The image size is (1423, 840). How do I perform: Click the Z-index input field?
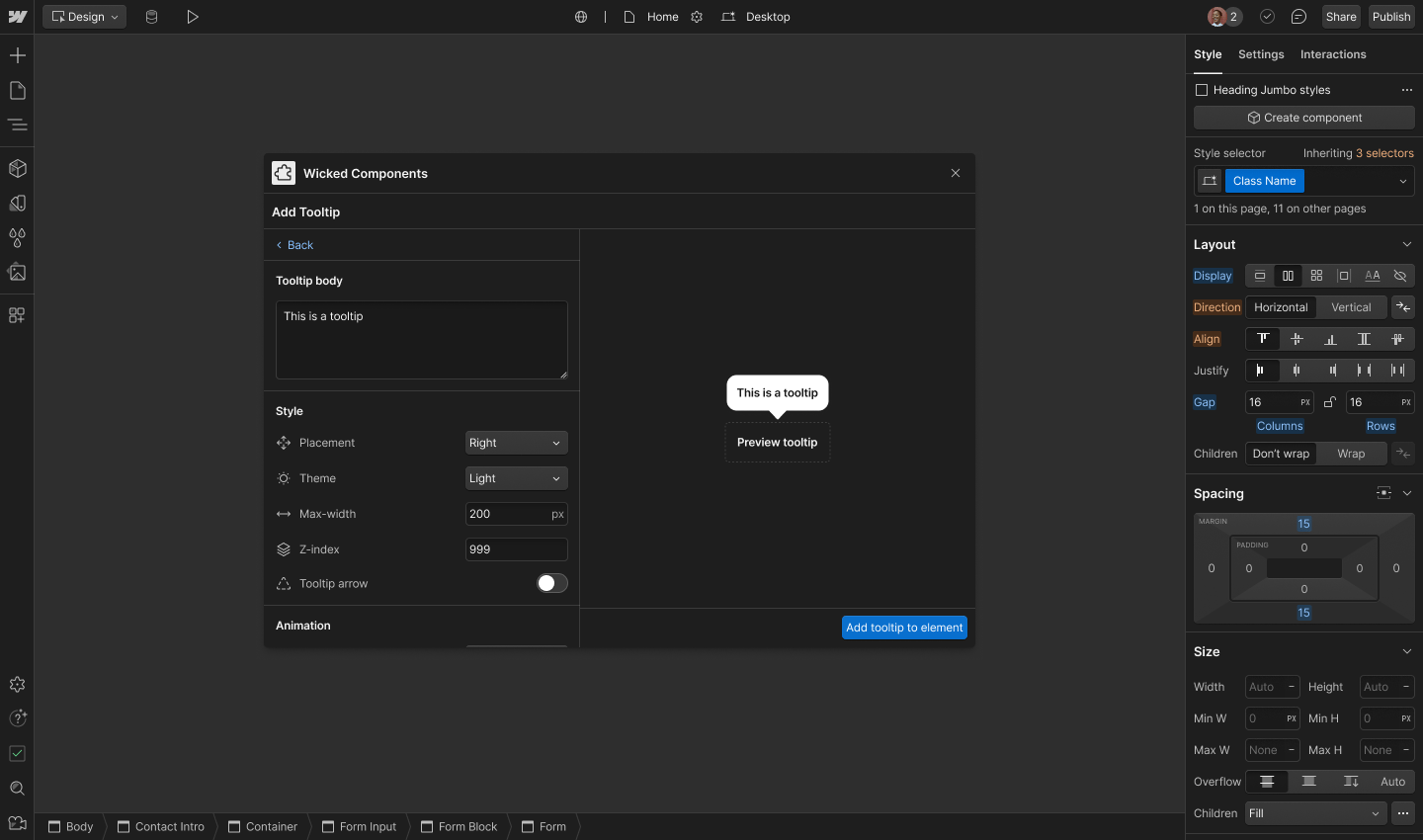(516, 549)
